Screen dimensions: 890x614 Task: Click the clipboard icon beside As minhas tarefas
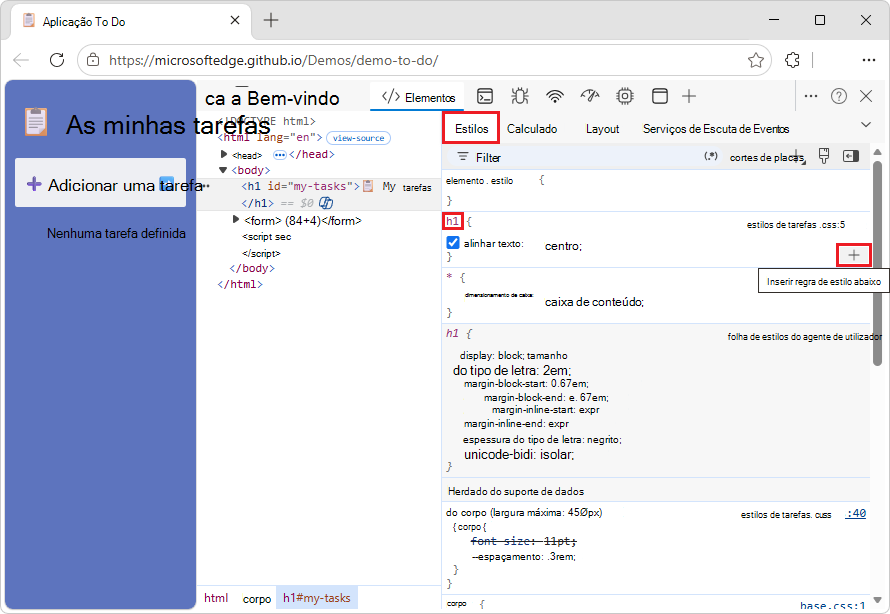click(x=36, y=122)
